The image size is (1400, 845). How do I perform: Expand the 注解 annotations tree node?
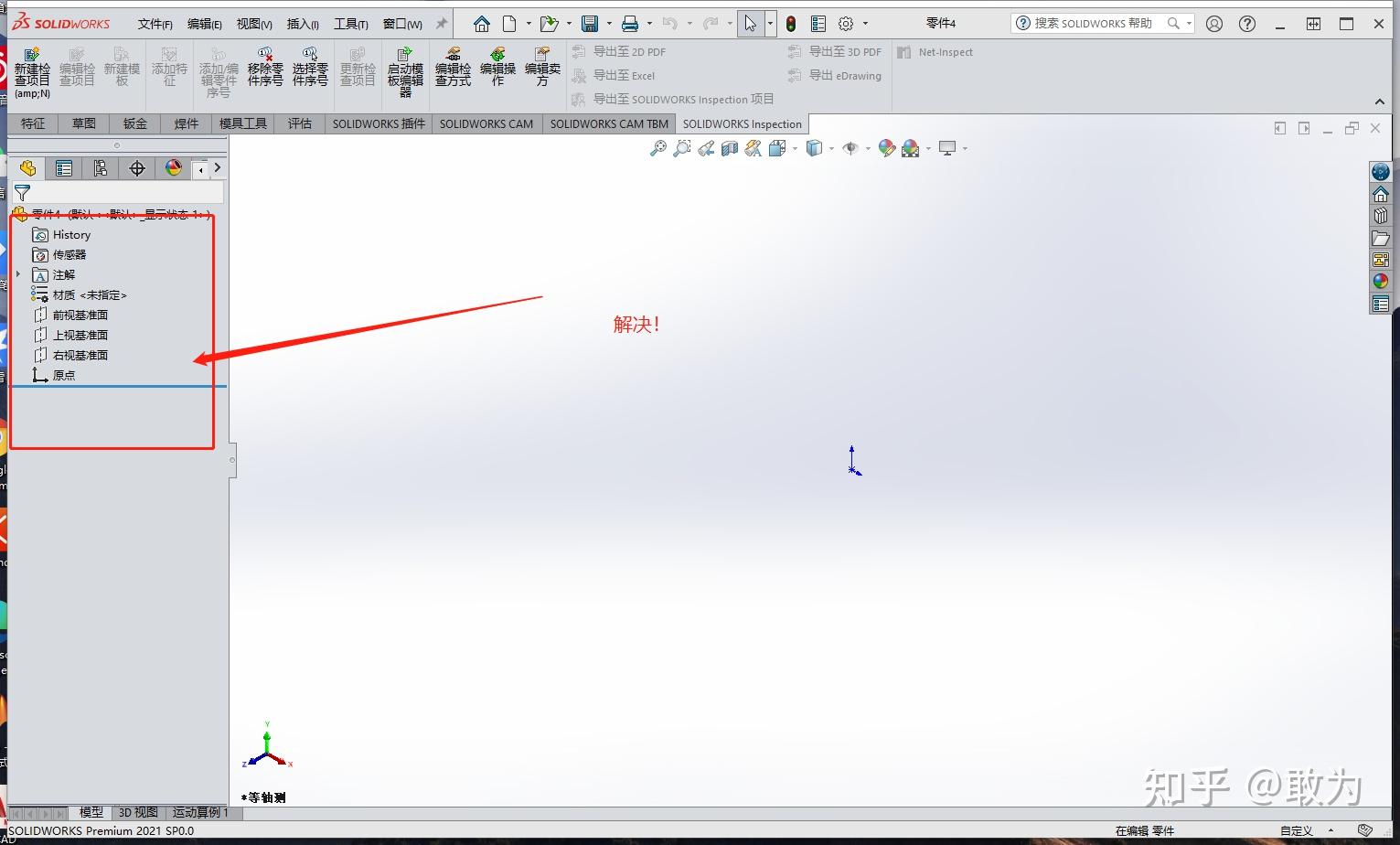(18, 274)
